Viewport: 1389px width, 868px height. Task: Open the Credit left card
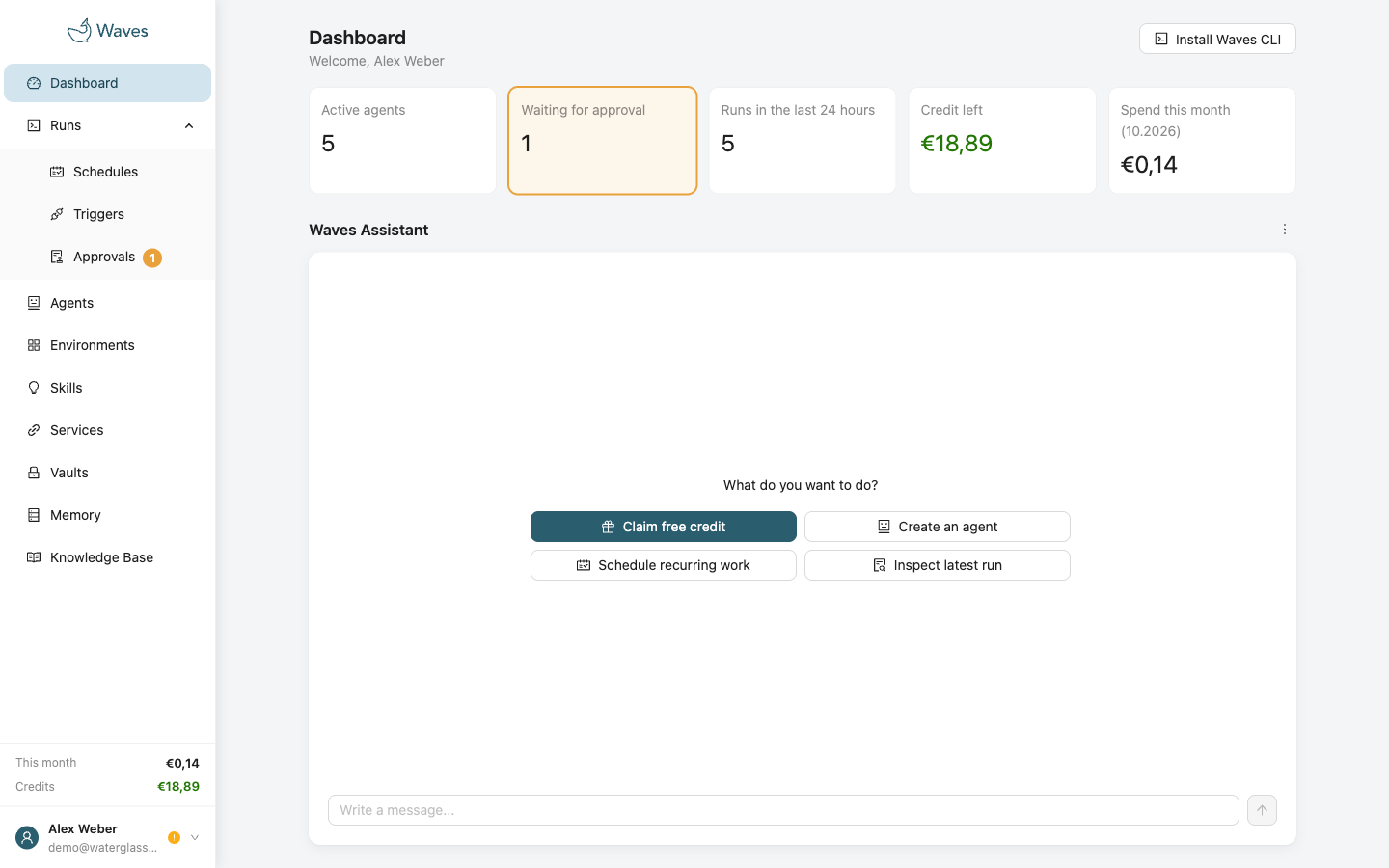(x=1002, y=141)
